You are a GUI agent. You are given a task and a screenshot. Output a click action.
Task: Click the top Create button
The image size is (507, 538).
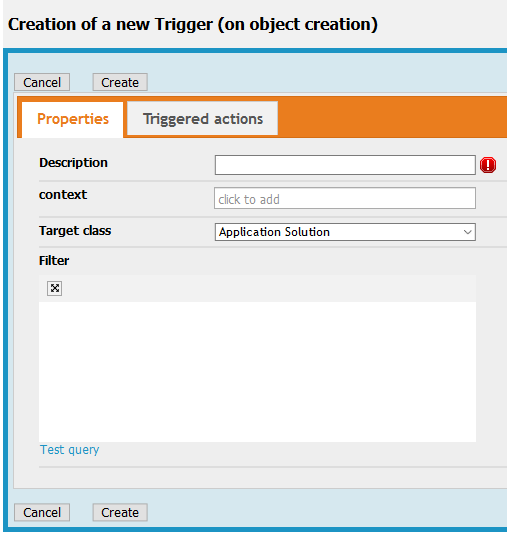[120, 82]
